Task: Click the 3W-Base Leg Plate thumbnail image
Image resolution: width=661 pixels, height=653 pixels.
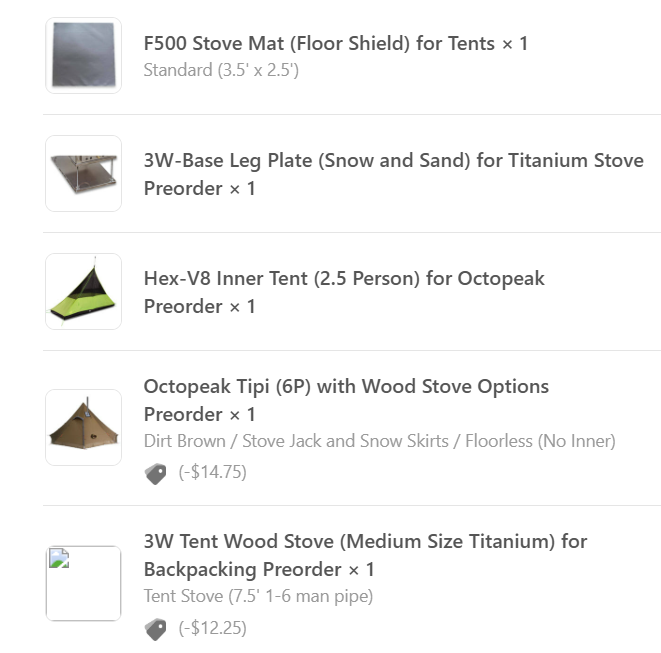Action: [x=83, y=173]
